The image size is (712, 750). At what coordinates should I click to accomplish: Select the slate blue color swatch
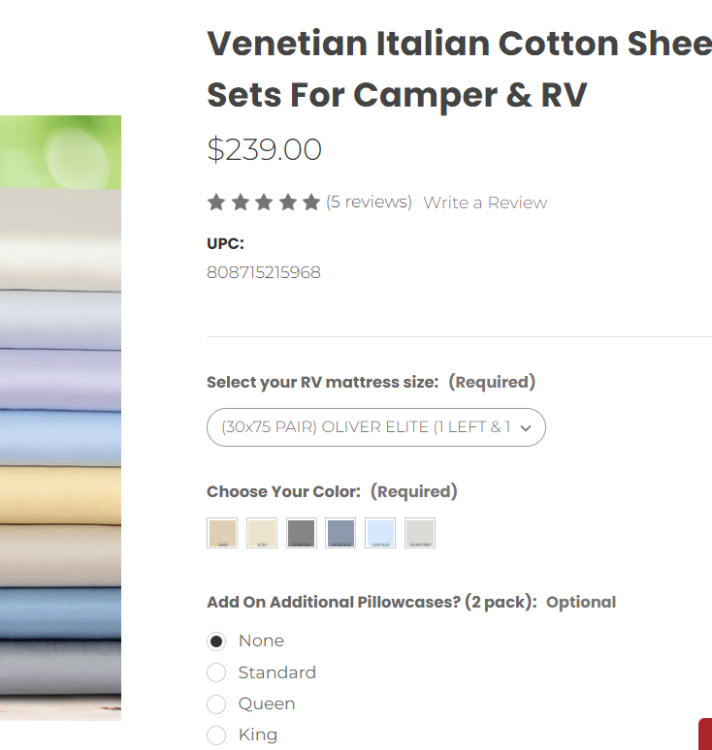[x=340, y=533]
